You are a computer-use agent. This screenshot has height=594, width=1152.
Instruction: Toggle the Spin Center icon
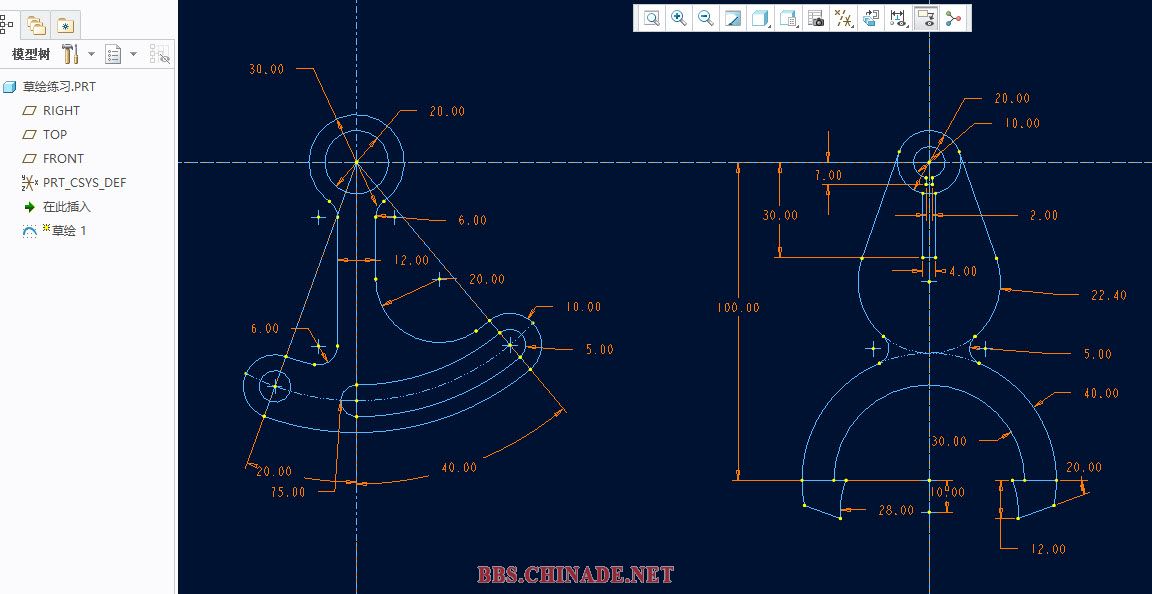click(953, 18)
